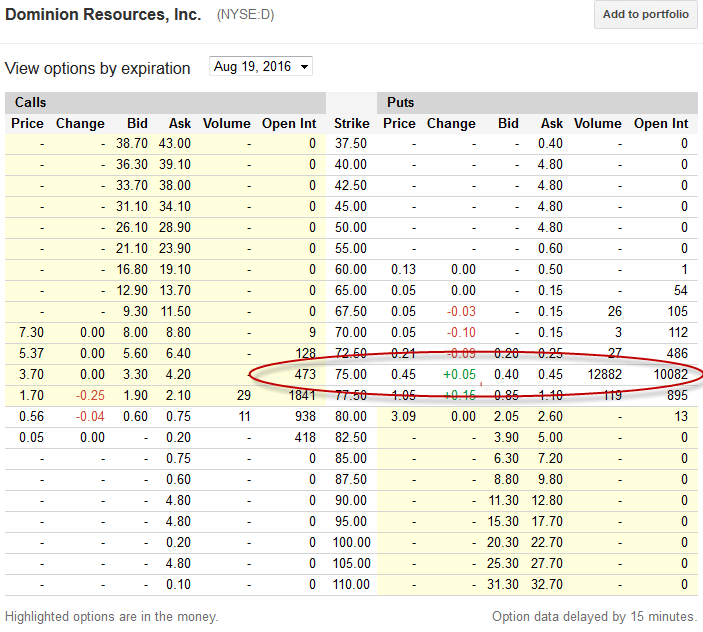This screenshot has height=632, width=703.
Task: Click the Puts Ask column header
Action: point(551,123)
